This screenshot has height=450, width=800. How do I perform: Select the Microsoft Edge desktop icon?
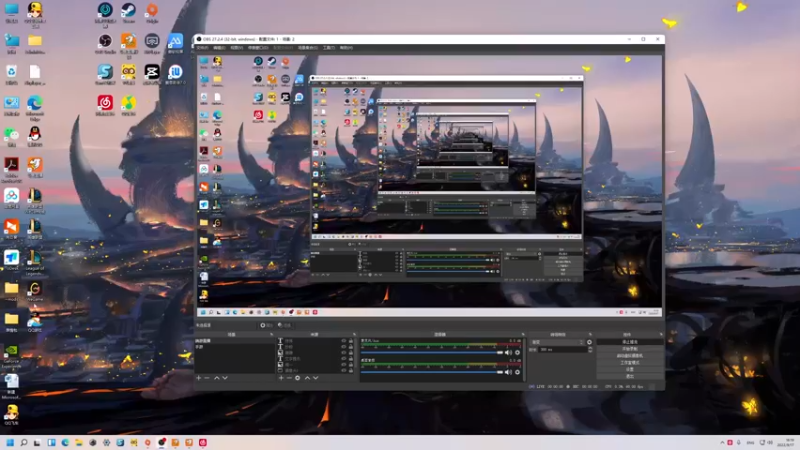(x=35, y=108)
